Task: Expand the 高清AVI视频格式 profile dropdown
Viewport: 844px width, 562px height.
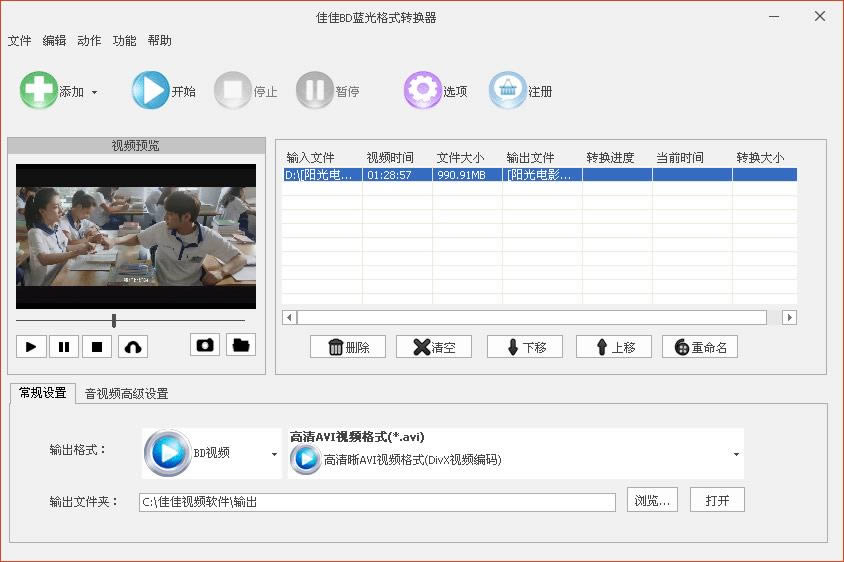Action: (736, 454)
